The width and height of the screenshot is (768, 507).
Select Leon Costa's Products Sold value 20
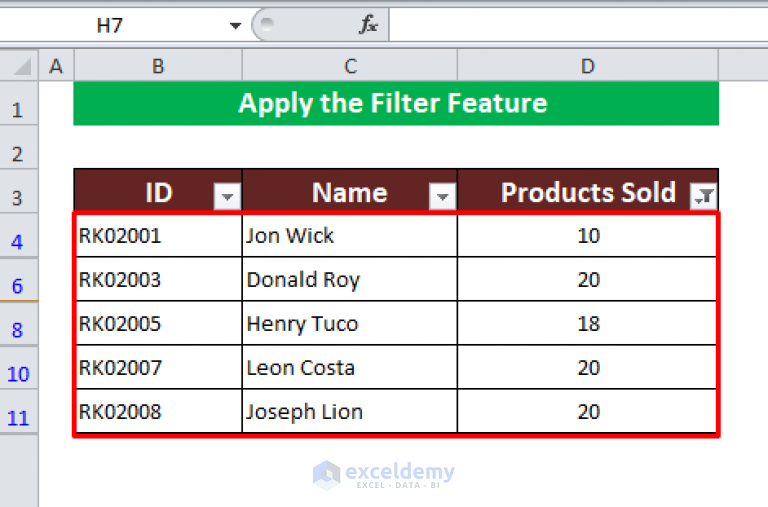click(588, 367)
